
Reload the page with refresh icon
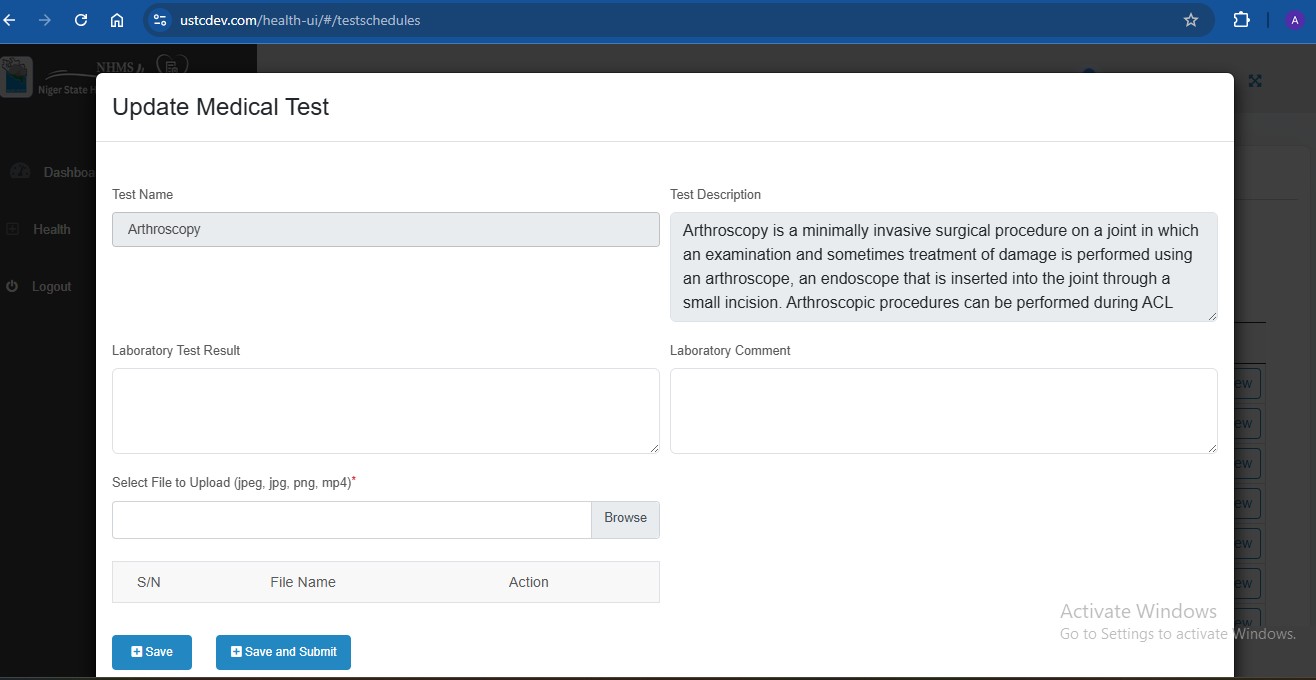(x=81, y=20)
